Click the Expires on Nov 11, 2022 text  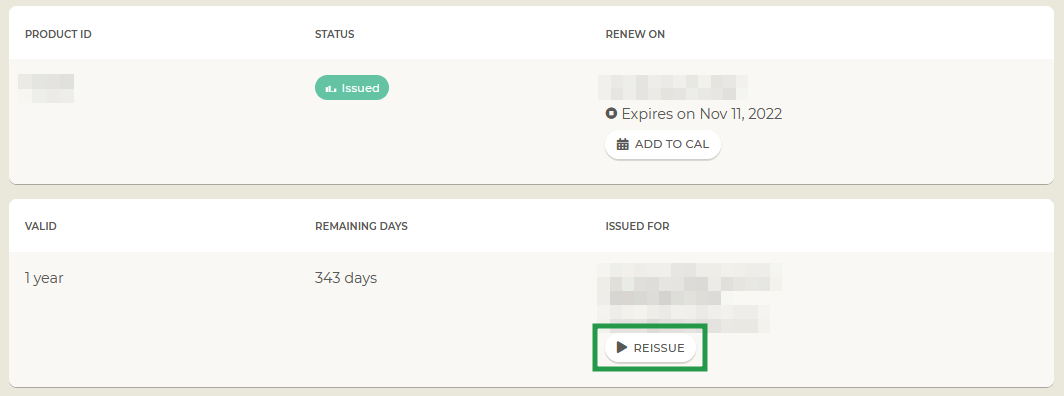(x=702, y=113)
